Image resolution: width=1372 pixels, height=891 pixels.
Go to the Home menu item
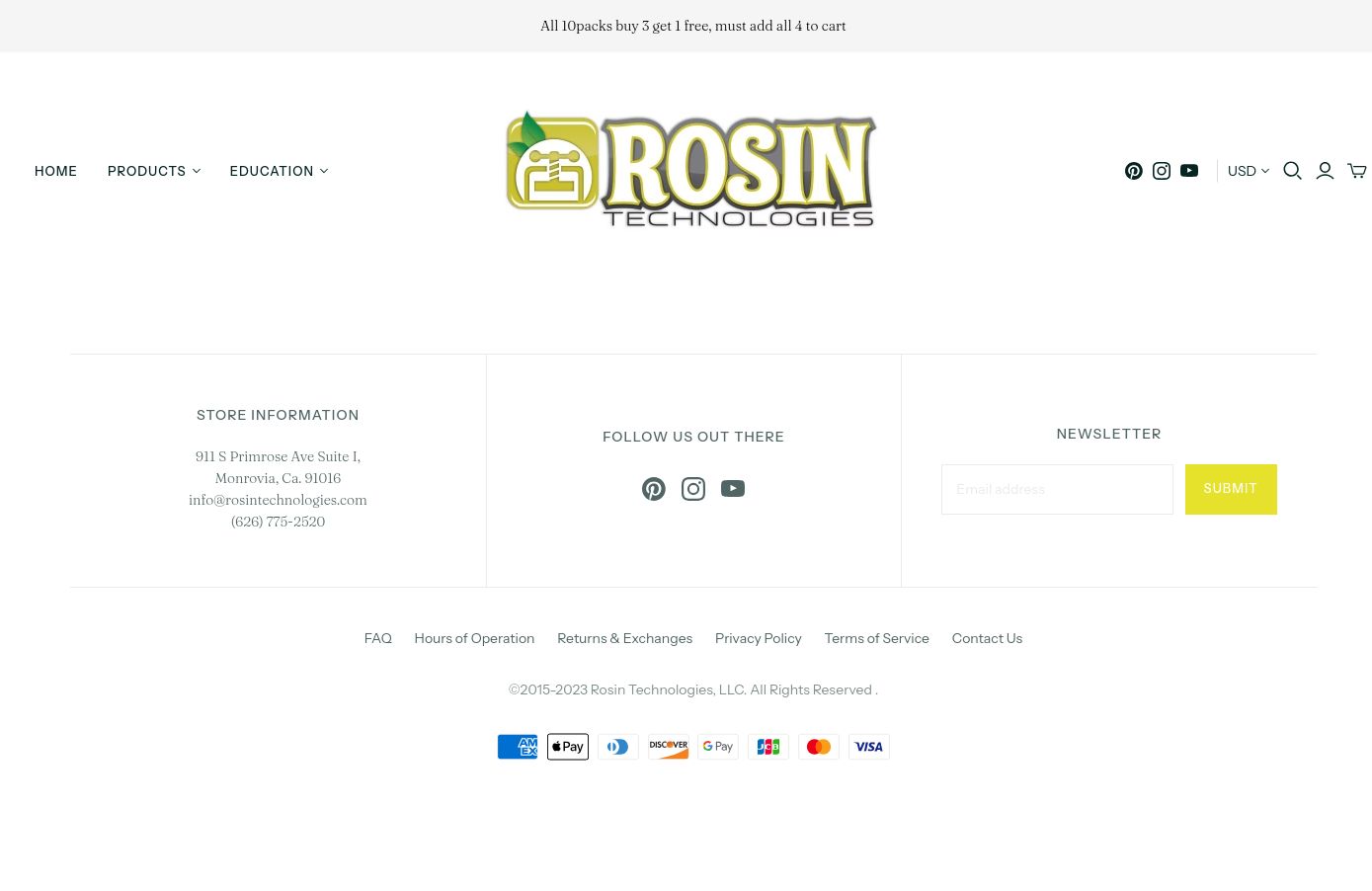coord(55,171)
